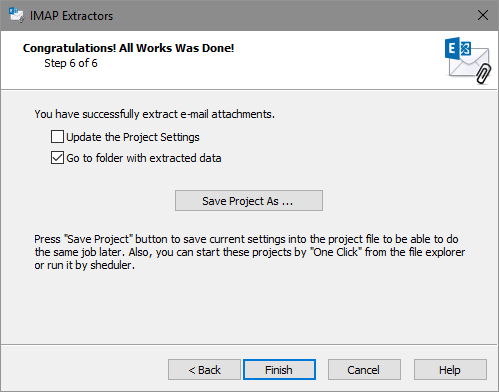Click Finish to complete the wizard

[279, 370]
